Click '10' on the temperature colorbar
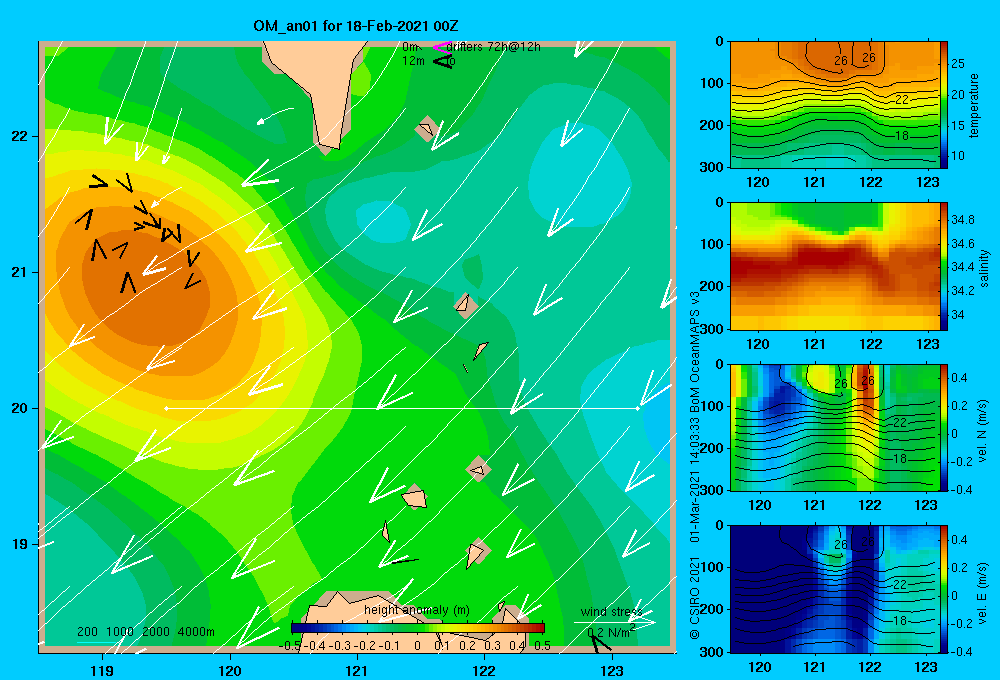 [x=958, y=156]
